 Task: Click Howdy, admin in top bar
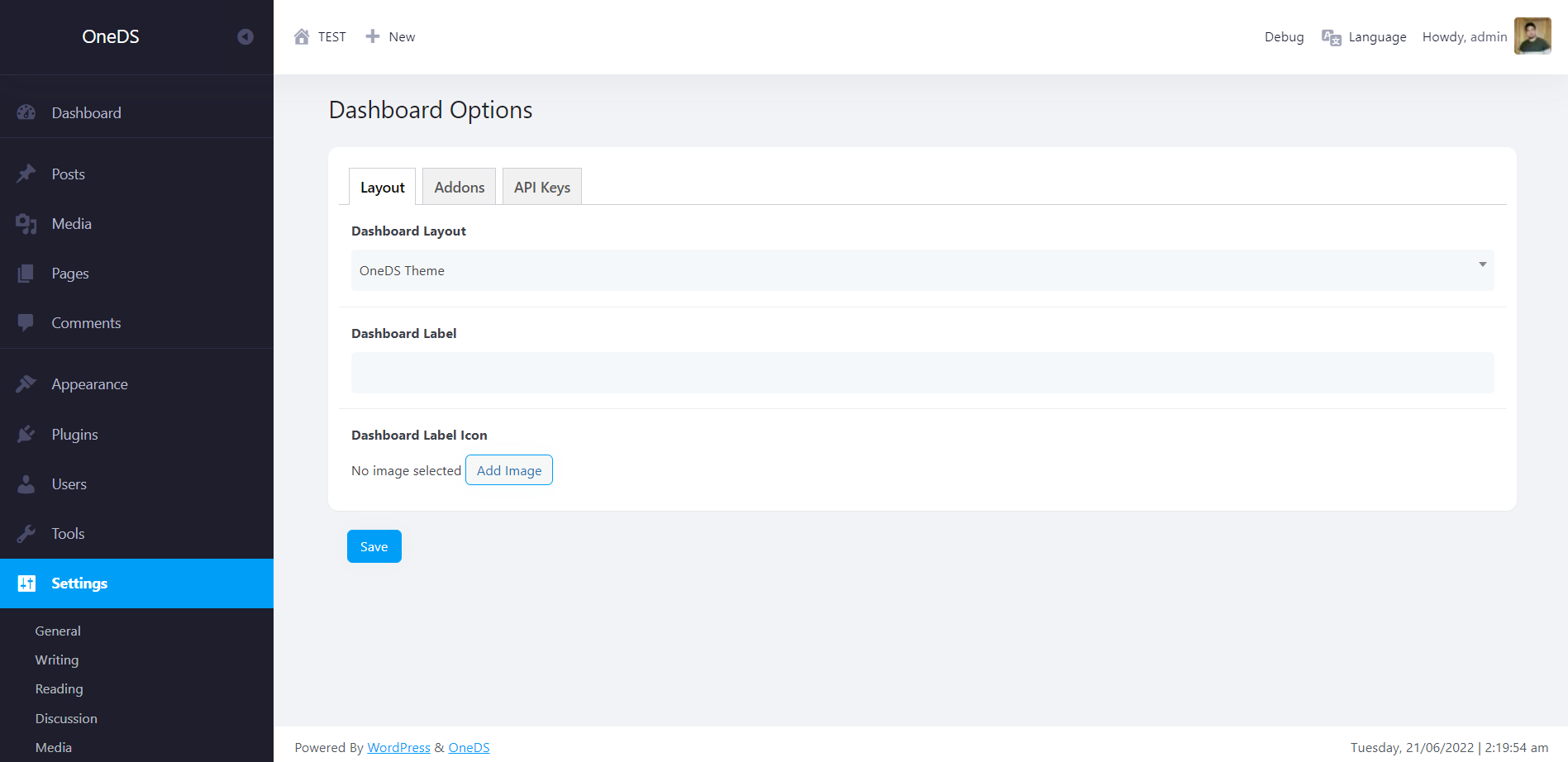point(1465,37)
